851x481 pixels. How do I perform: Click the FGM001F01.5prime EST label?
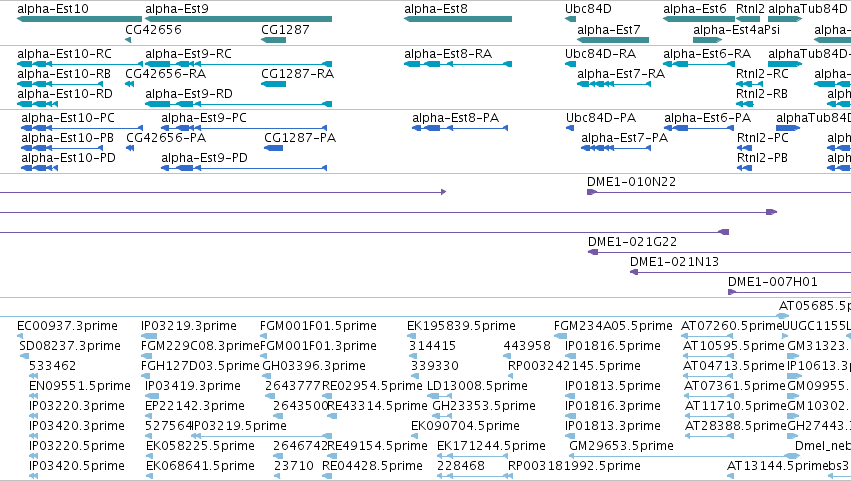pos(318,325)
